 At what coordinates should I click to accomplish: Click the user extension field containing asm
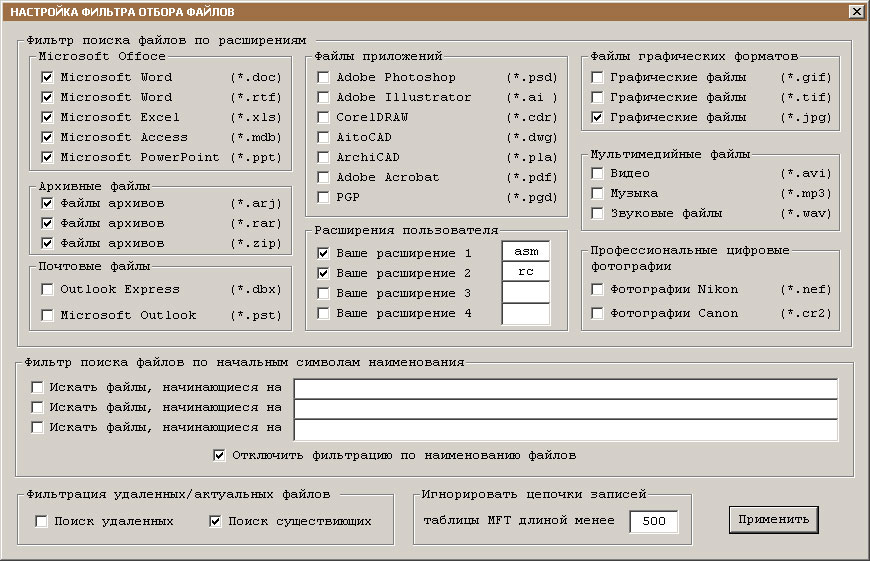(x=525, y=253)
